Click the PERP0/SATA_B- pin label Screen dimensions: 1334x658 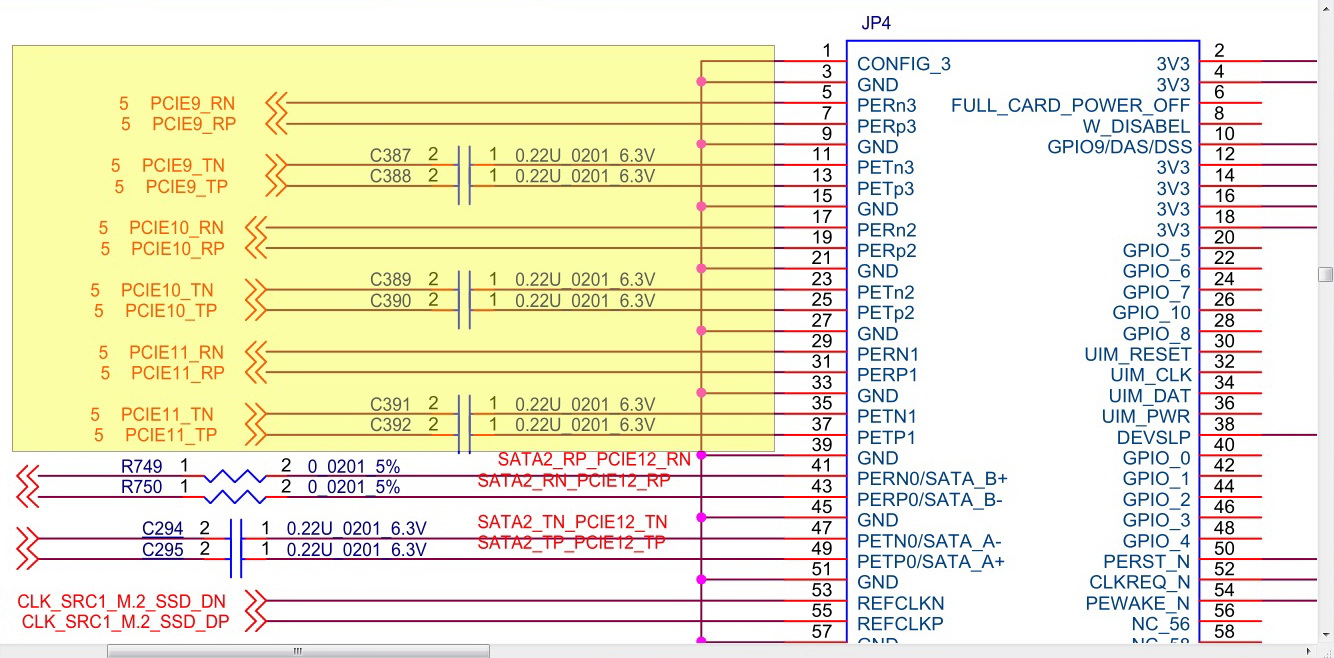[930, 499]
